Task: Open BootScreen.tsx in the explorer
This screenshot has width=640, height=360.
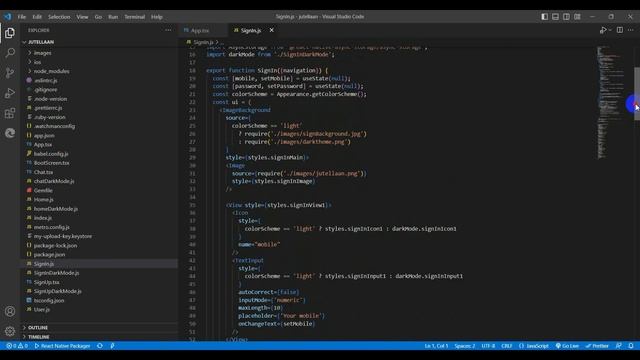Action: (x=51, y=163)
